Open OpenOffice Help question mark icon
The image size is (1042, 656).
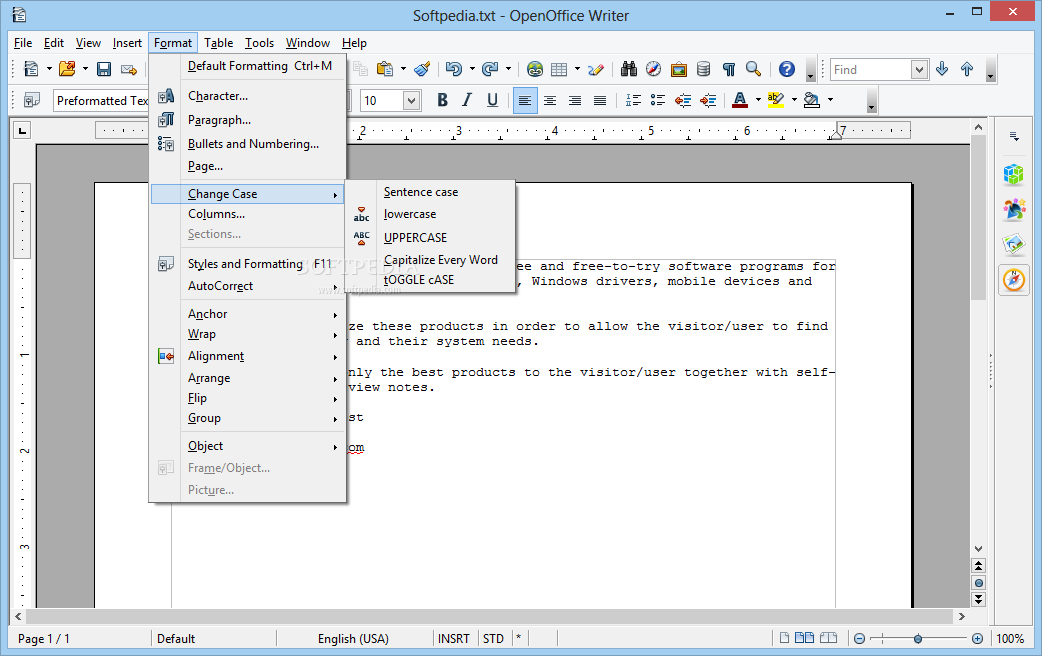coord(787,69)
